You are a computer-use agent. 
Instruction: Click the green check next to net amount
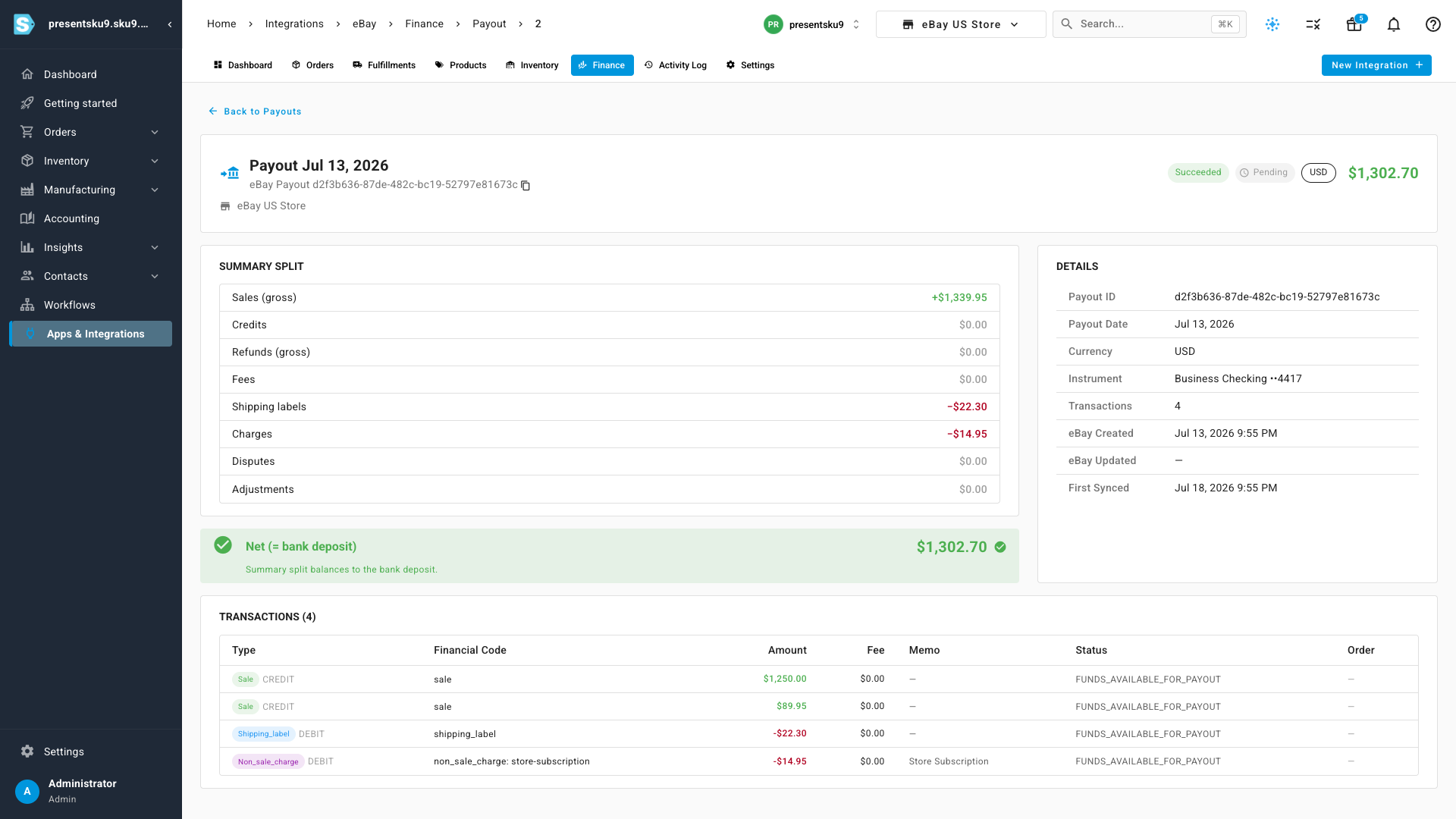tap(1000, 547)
